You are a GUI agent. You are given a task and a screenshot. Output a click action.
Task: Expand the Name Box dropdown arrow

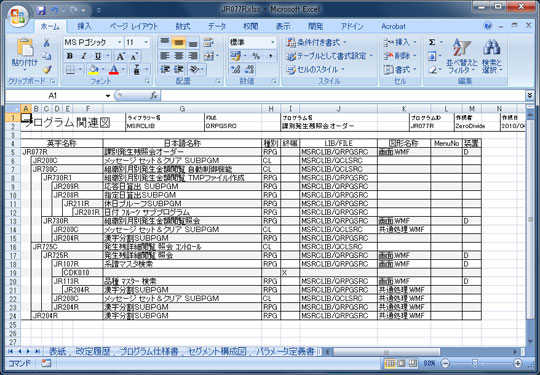point(108,95)
